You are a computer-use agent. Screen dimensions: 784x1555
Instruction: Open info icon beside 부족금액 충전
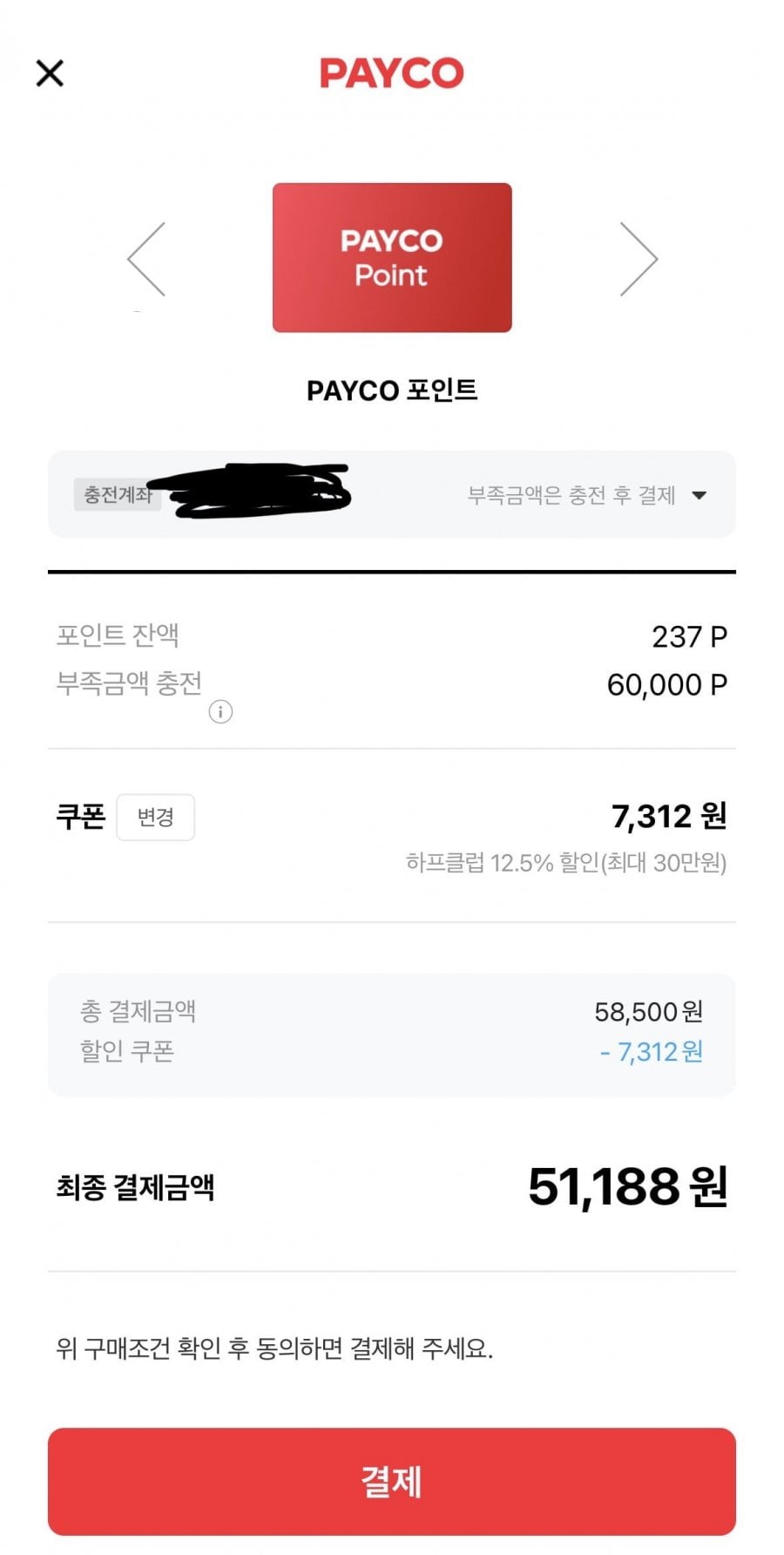pos(220,712)
